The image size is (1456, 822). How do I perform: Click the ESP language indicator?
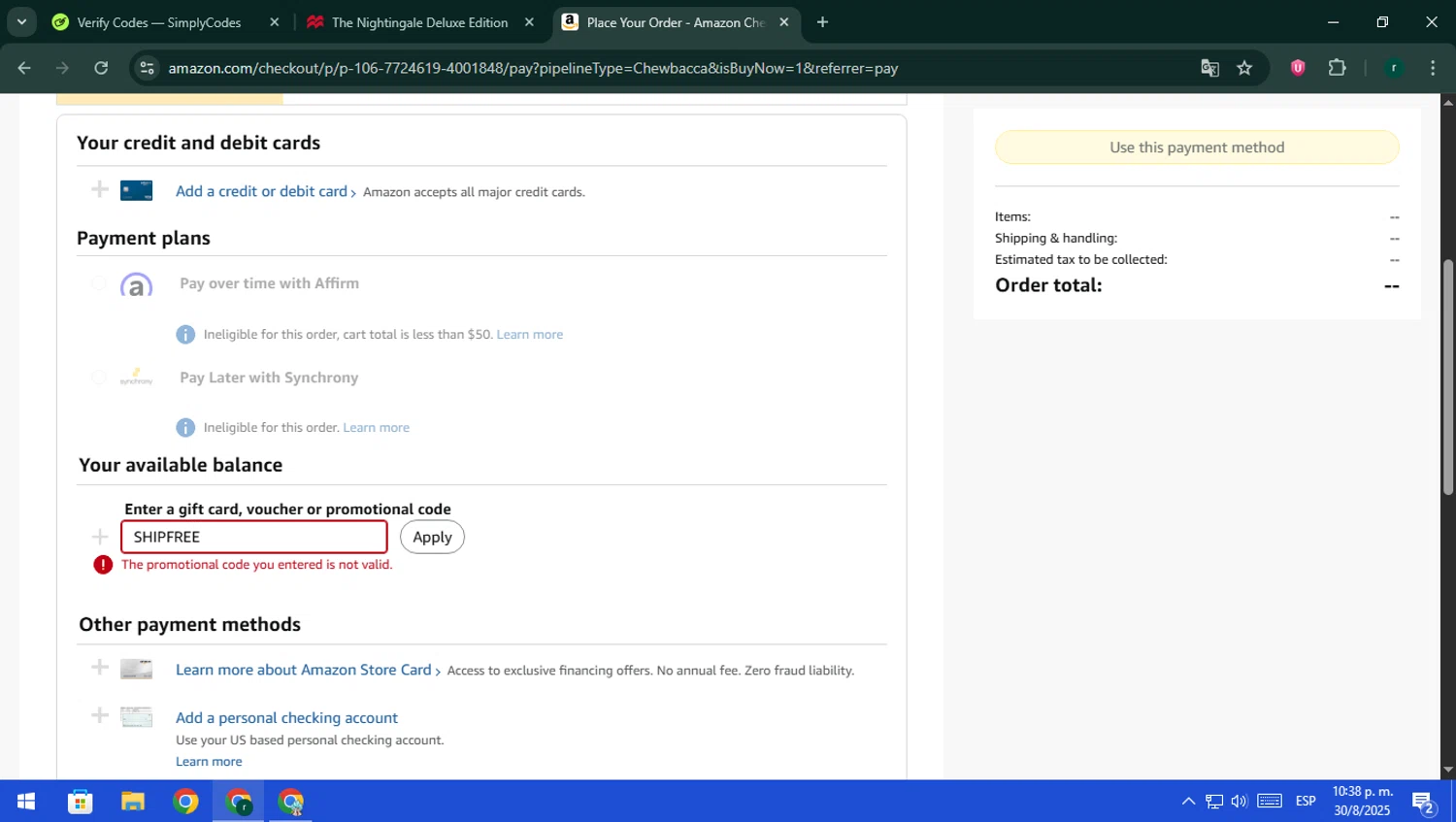[1306, 802]
